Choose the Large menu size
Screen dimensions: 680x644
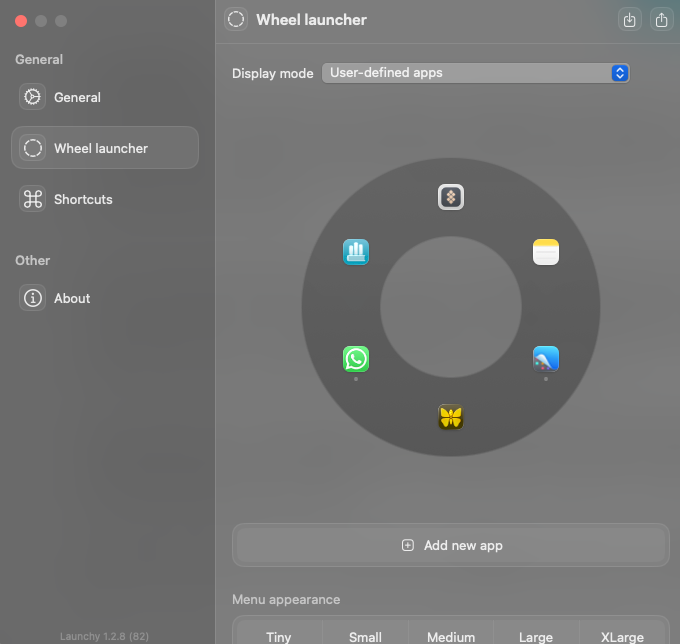(x=536, y=637)
